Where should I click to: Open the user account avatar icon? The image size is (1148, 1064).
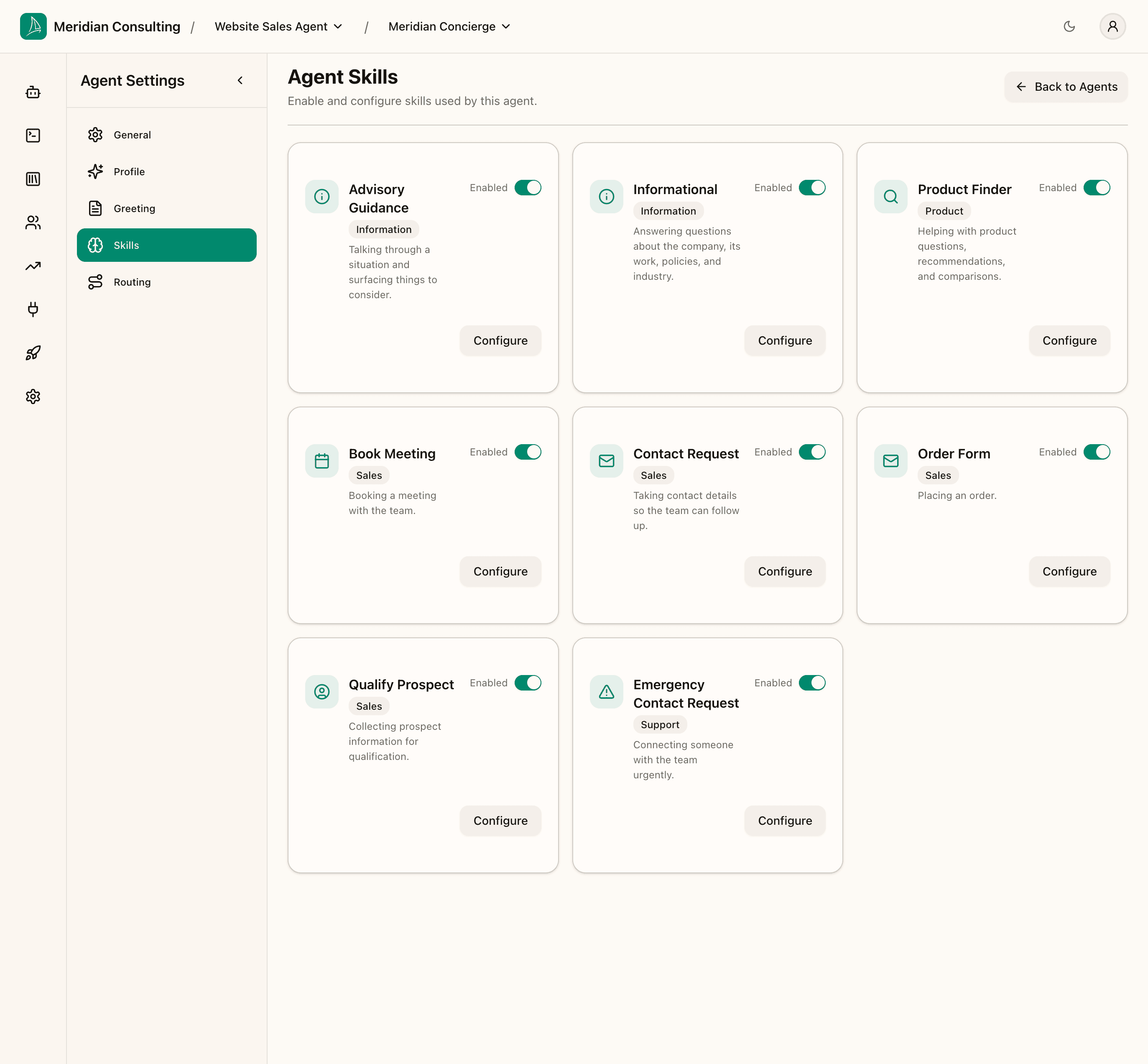pyautogui.click(x=1112, y=26)
